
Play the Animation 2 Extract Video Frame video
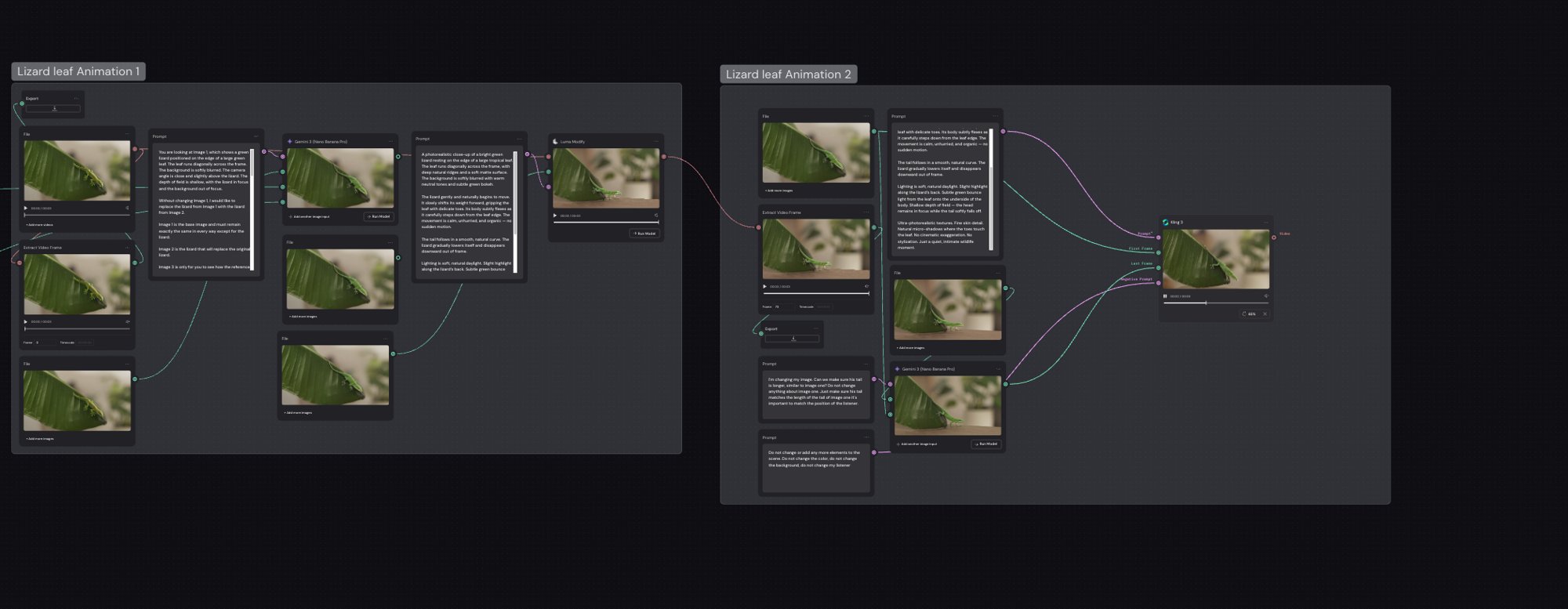coord(765,286)
